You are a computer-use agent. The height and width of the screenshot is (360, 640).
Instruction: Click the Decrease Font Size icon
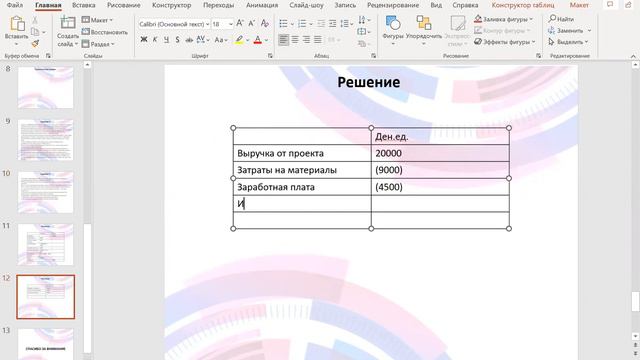pyautogui.click(x=252, y=24)
